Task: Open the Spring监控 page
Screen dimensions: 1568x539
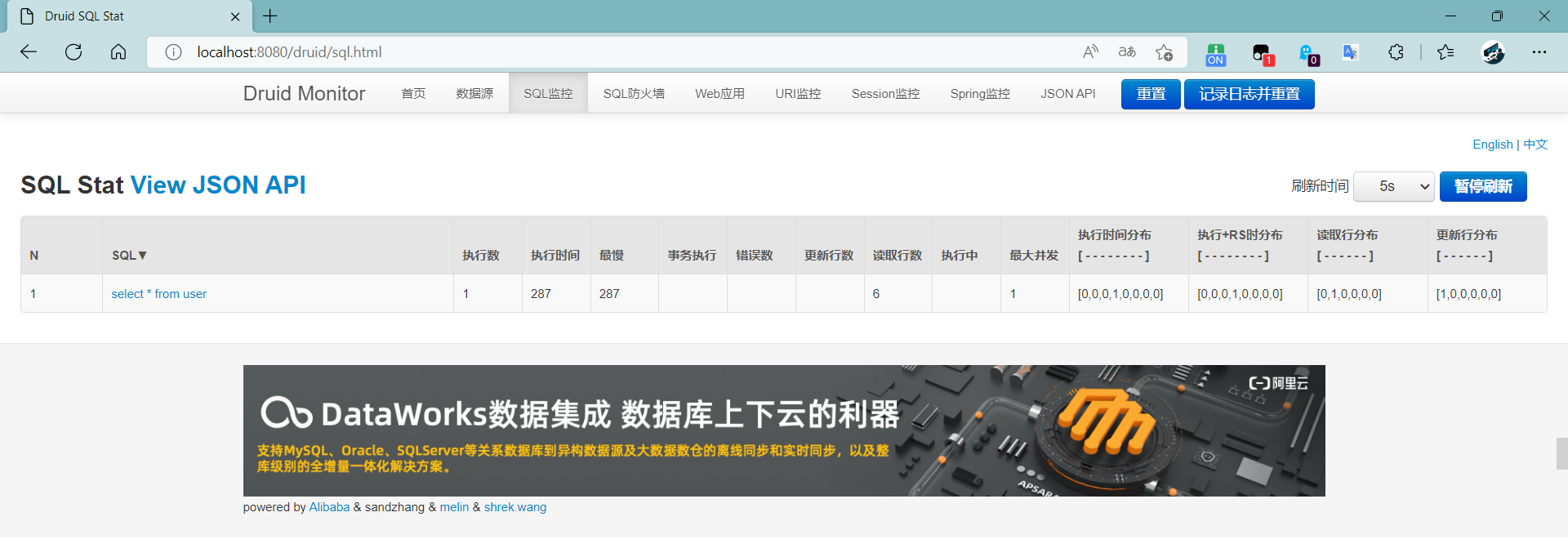Action: click(x=980, y=93)
